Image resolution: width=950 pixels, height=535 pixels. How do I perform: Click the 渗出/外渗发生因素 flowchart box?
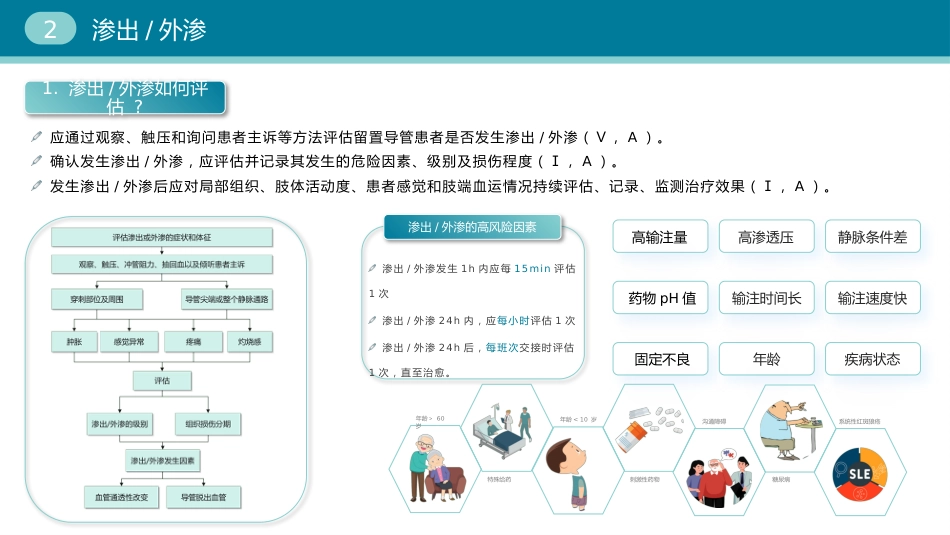pos(162,460)
